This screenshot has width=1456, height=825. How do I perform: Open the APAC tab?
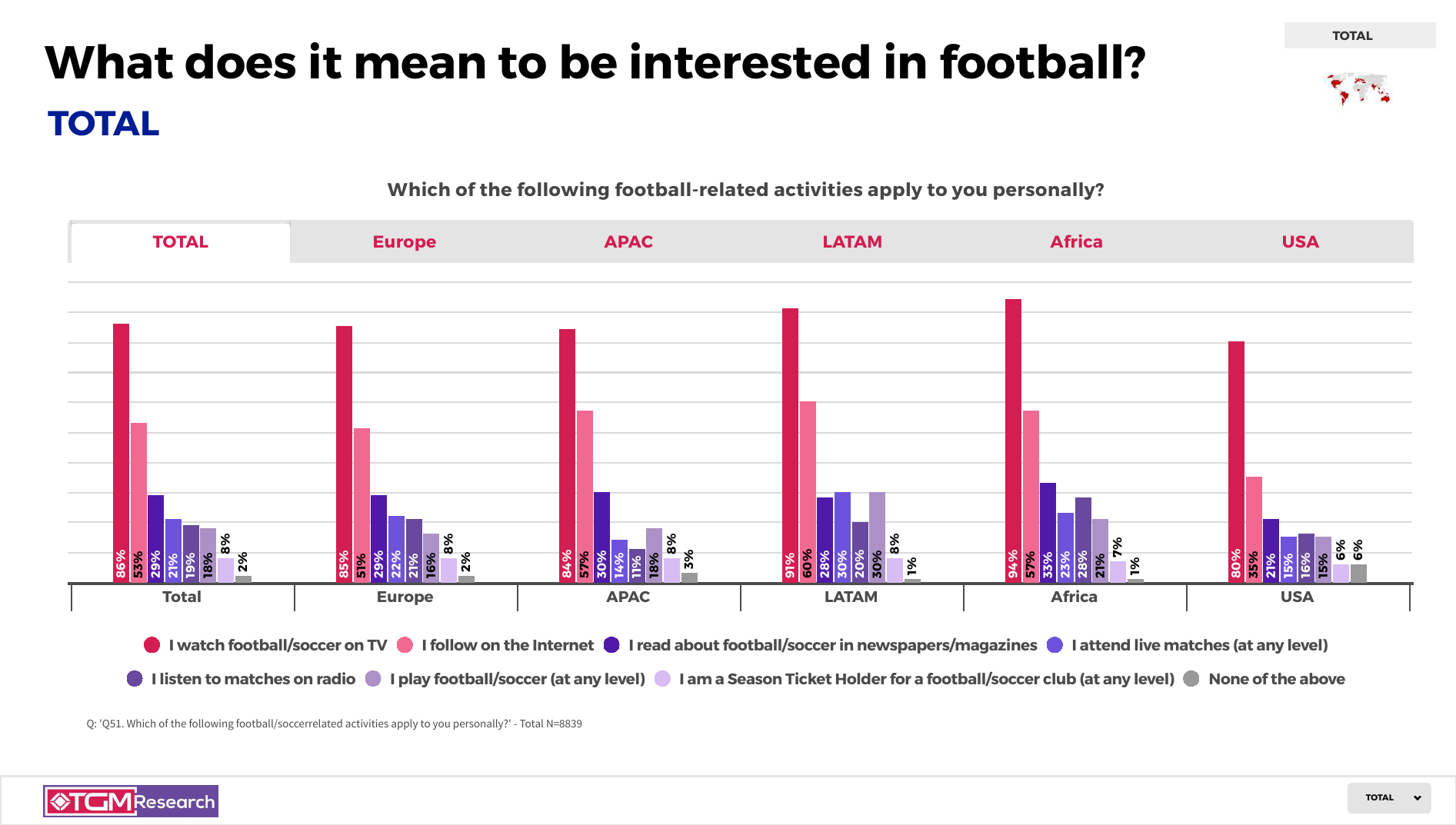628,241
